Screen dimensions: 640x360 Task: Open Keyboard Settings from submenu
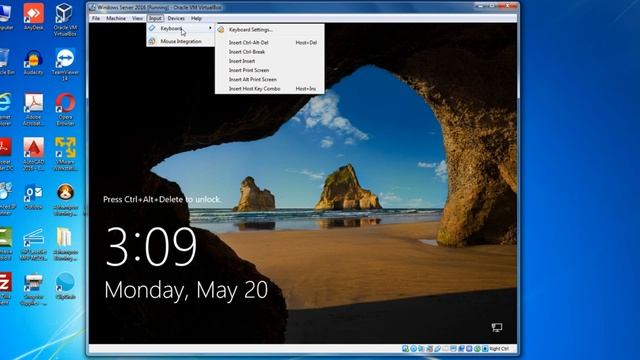pos(269,29)
